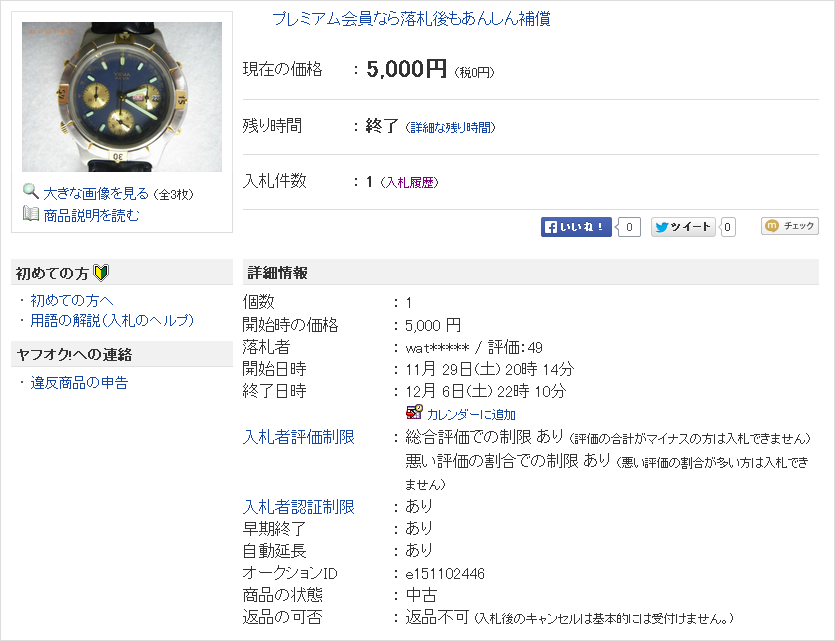Click the open book icon beside 商品説明を読む

(x=31, y=213)
